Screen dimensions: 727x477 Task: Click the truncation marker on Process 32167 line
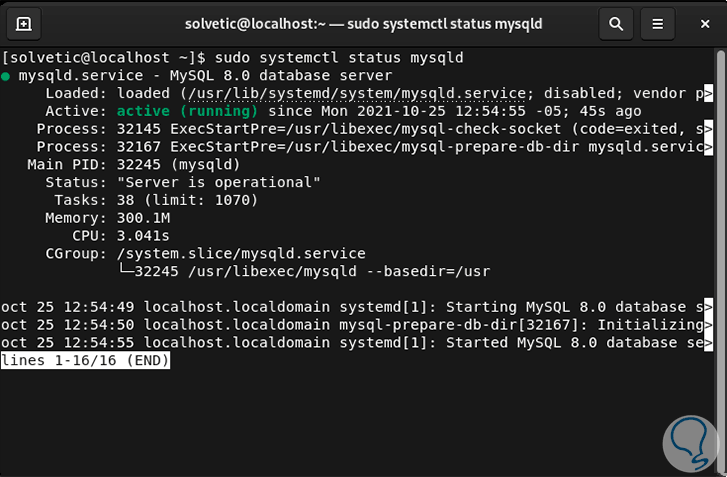[707, 147]
